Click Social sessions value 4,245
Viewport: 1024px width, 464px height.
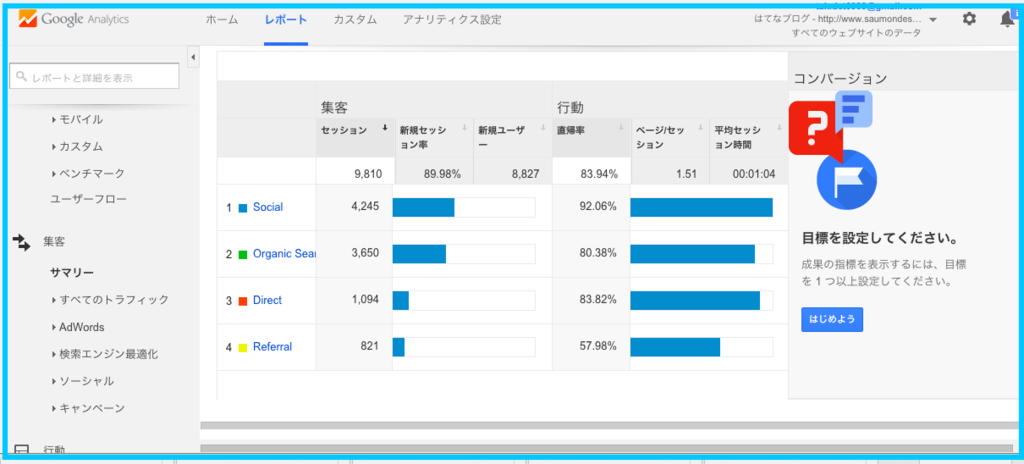coord(365,207)
